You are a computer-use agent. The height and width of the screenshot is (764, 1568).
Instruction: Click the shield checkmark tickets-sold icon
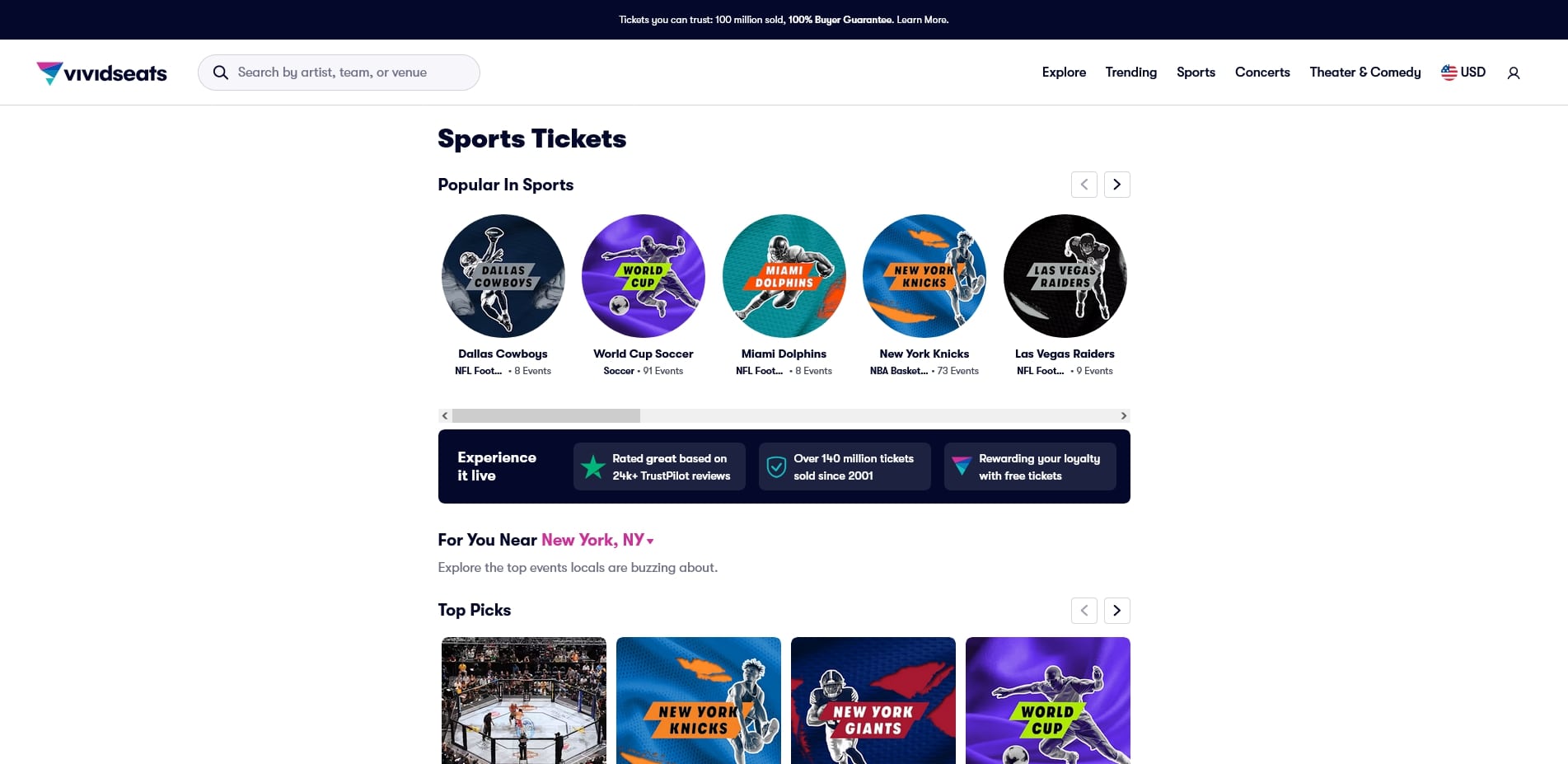[776, 467]
